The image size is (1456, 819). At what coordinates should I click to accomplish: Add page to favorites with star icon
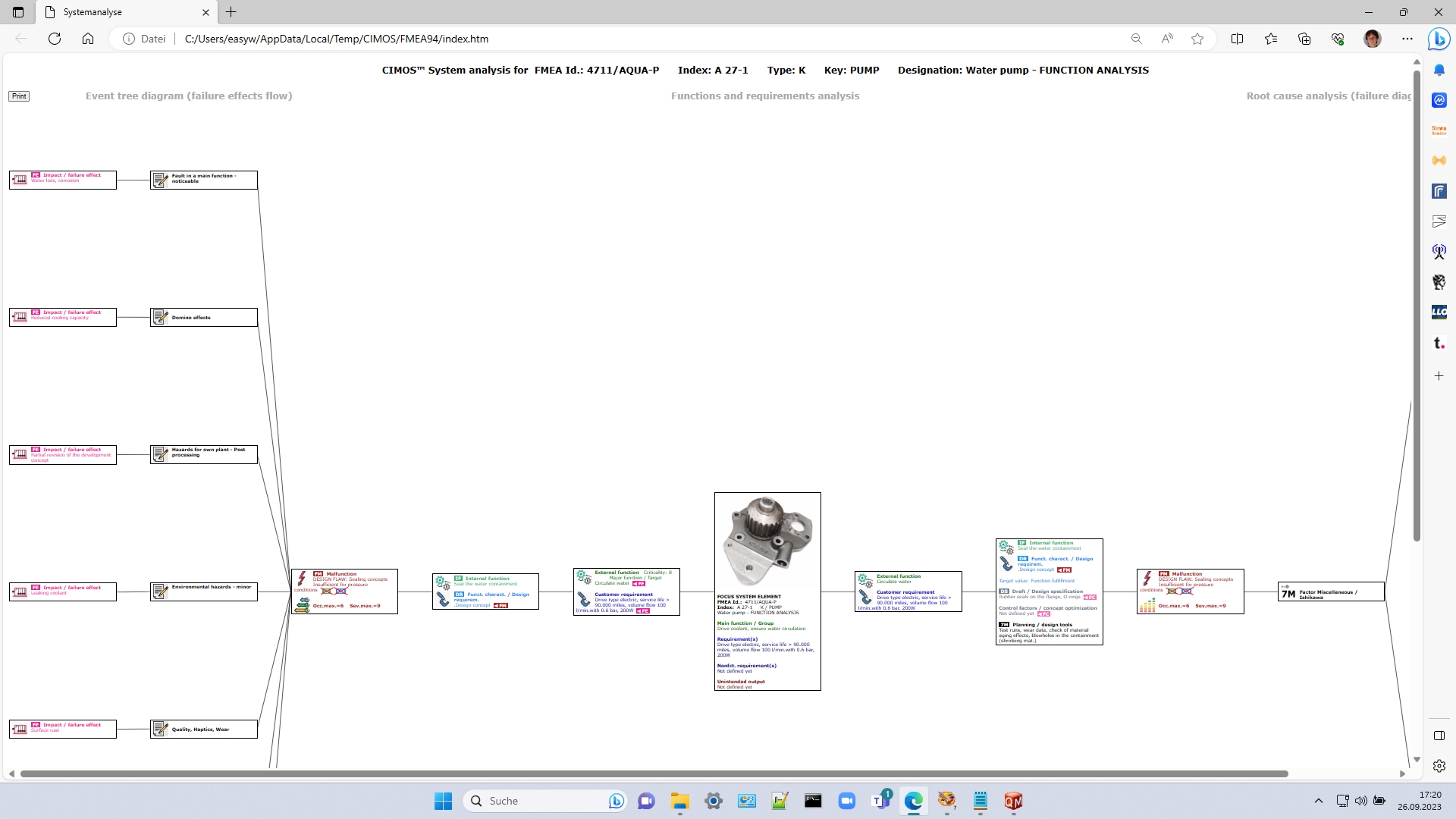click(1197, 39)
